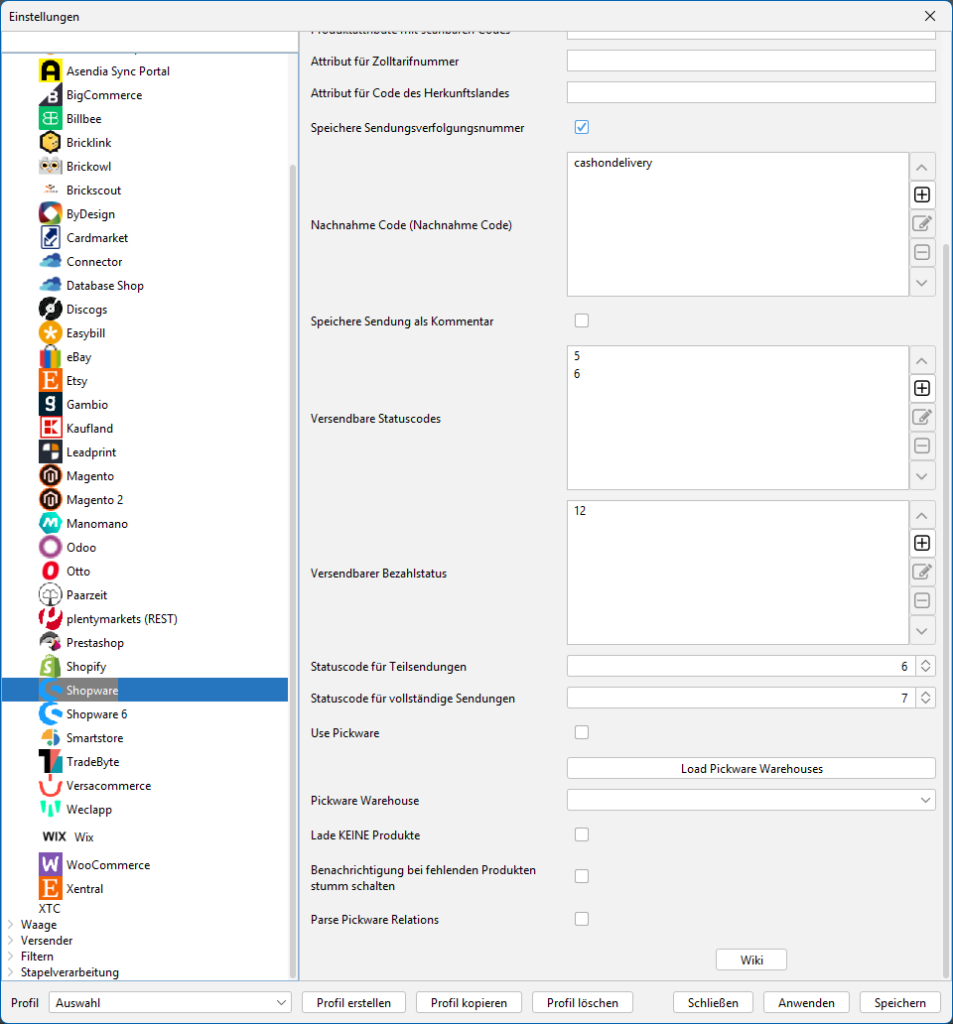
Task: Select the eBay icon in the sidebar
Action: 50,357
